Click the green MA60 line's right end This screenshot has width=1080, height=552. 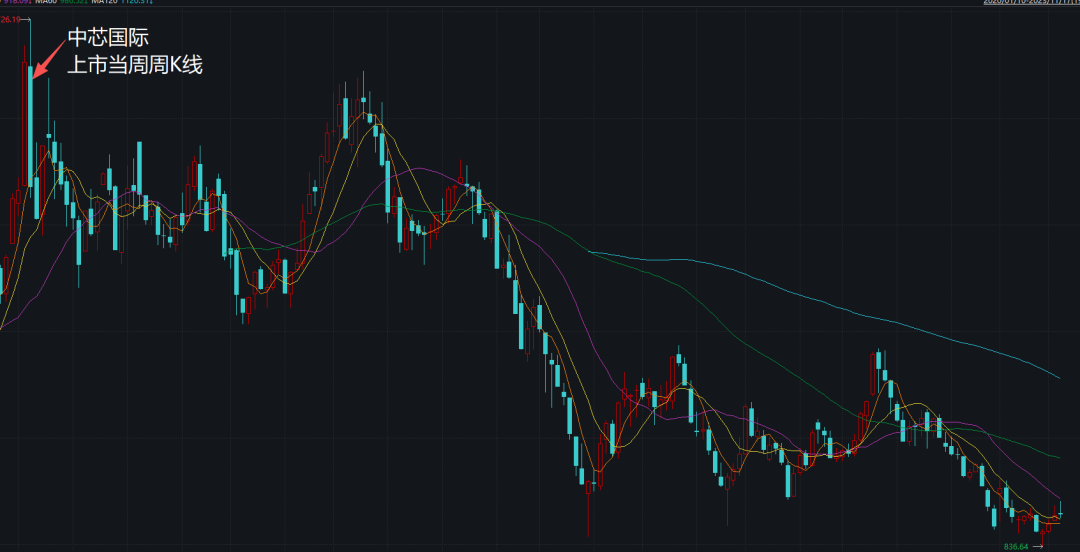[1059, 457]
